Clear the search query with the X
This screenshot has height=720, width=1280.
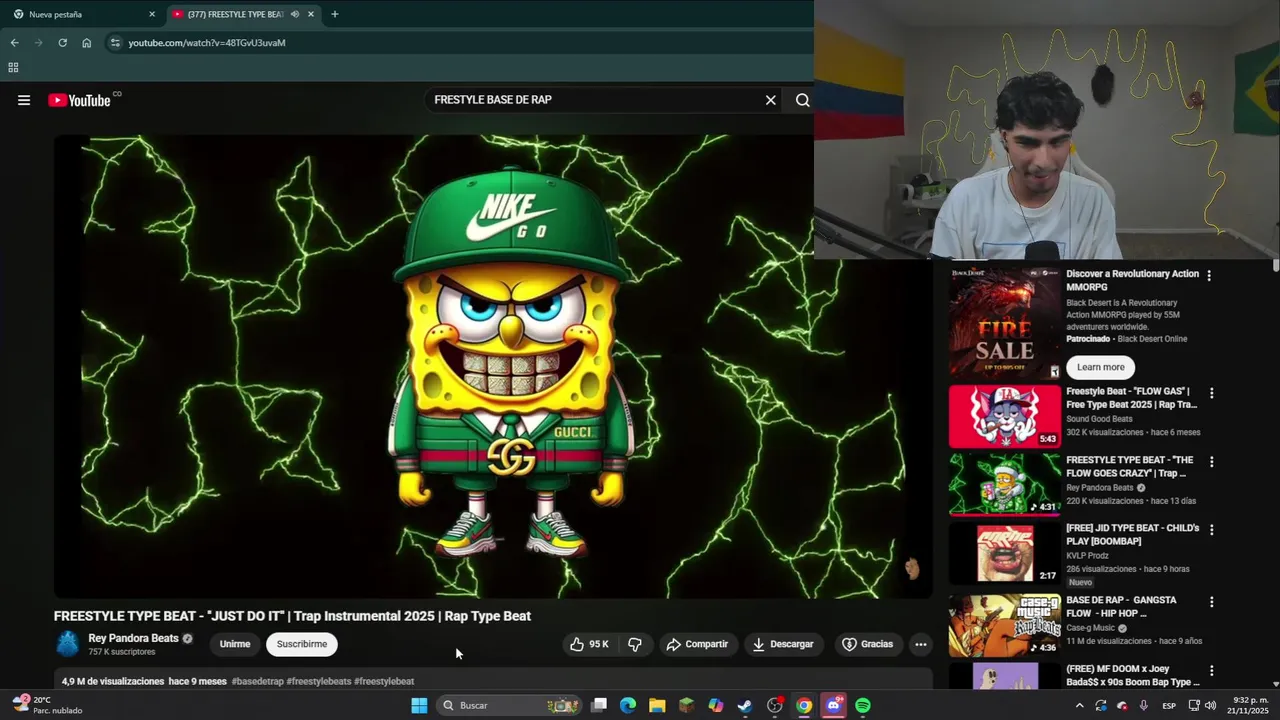770,100
